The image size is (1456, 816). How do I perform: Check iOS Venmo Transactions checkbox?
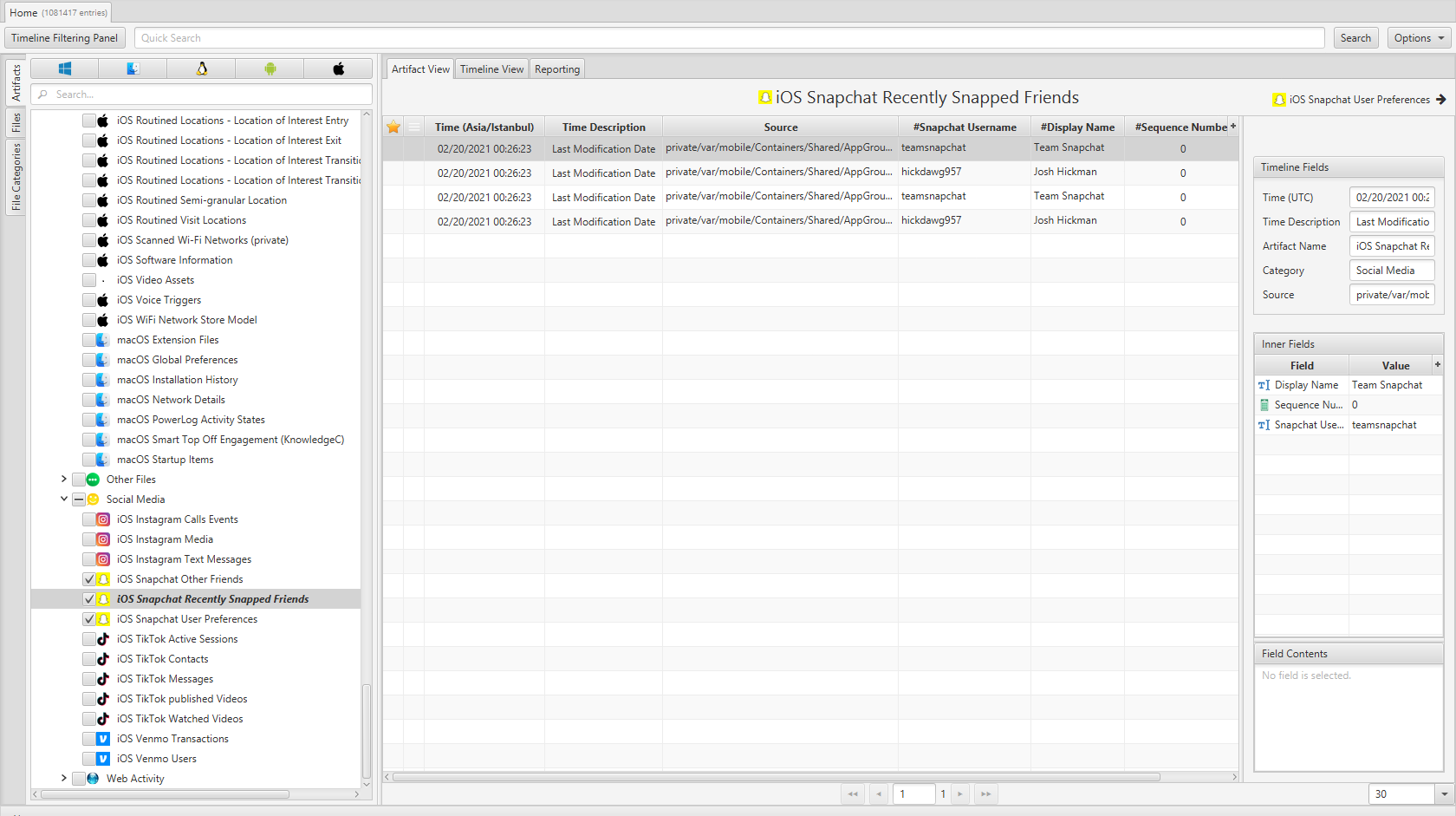pos(89,739)
